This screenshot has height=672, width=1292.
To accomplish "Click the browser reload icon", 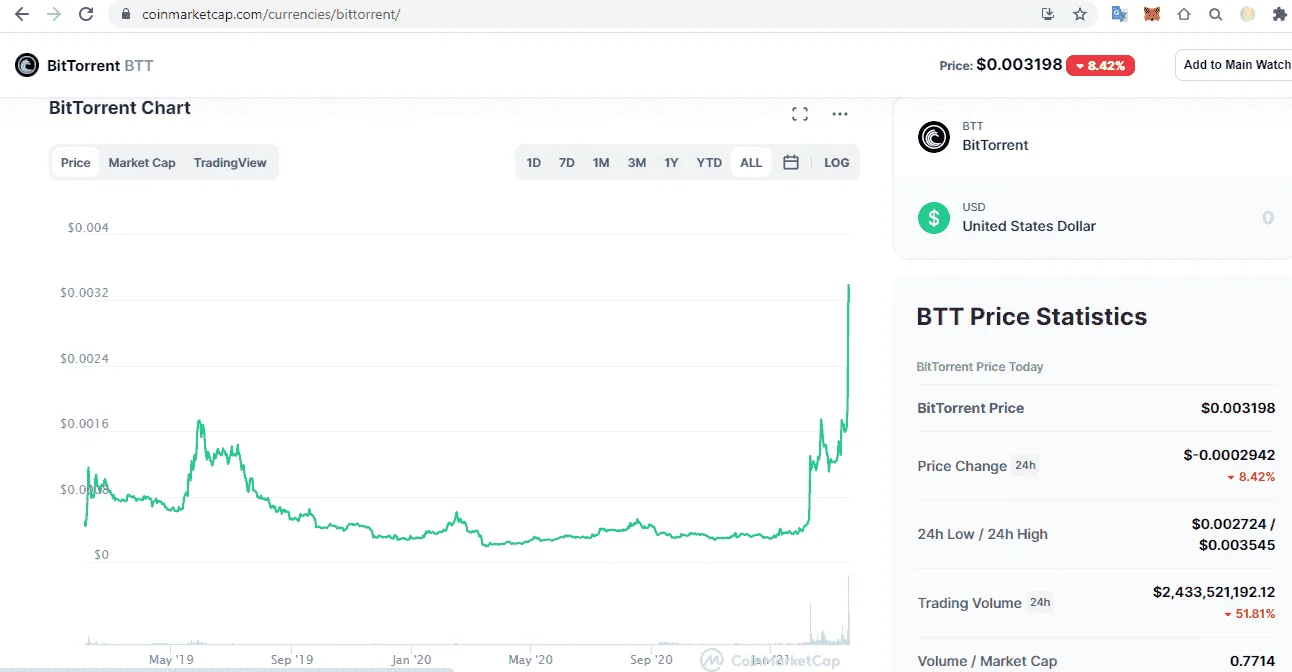I will tap(86, 14).
